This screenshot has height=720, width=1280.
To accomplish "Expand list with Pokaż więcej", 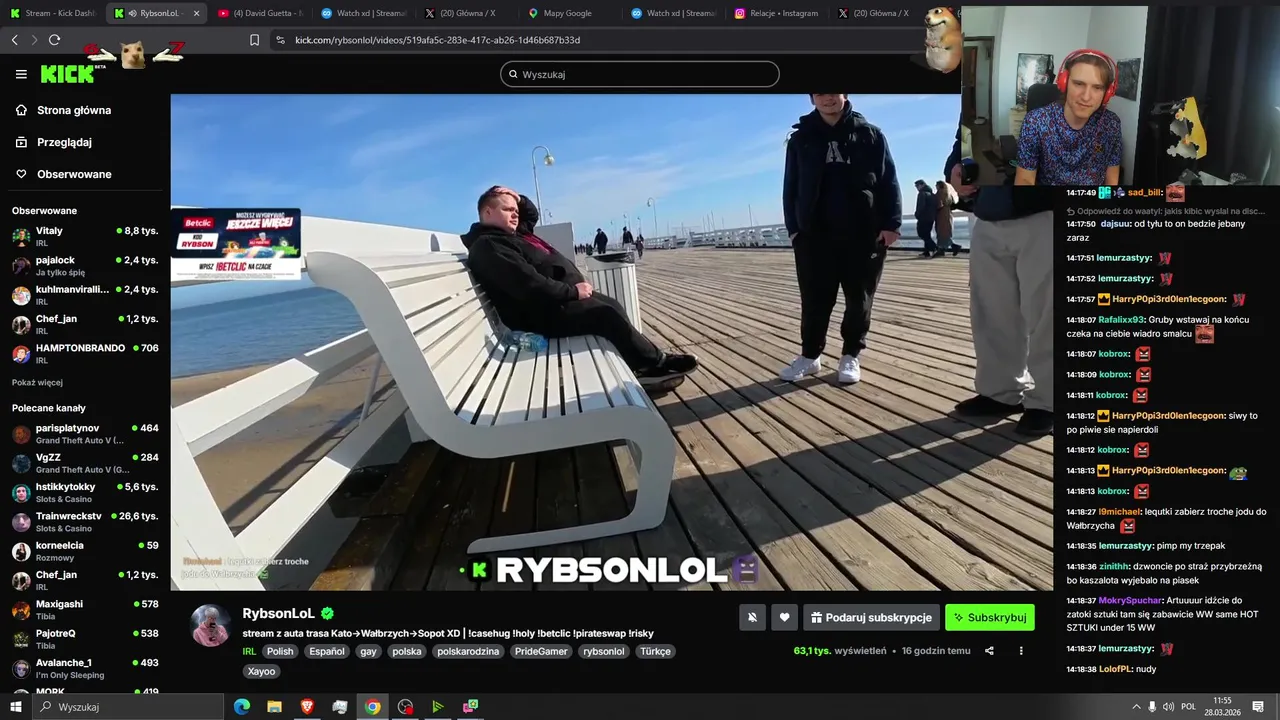I will (37, 382).
